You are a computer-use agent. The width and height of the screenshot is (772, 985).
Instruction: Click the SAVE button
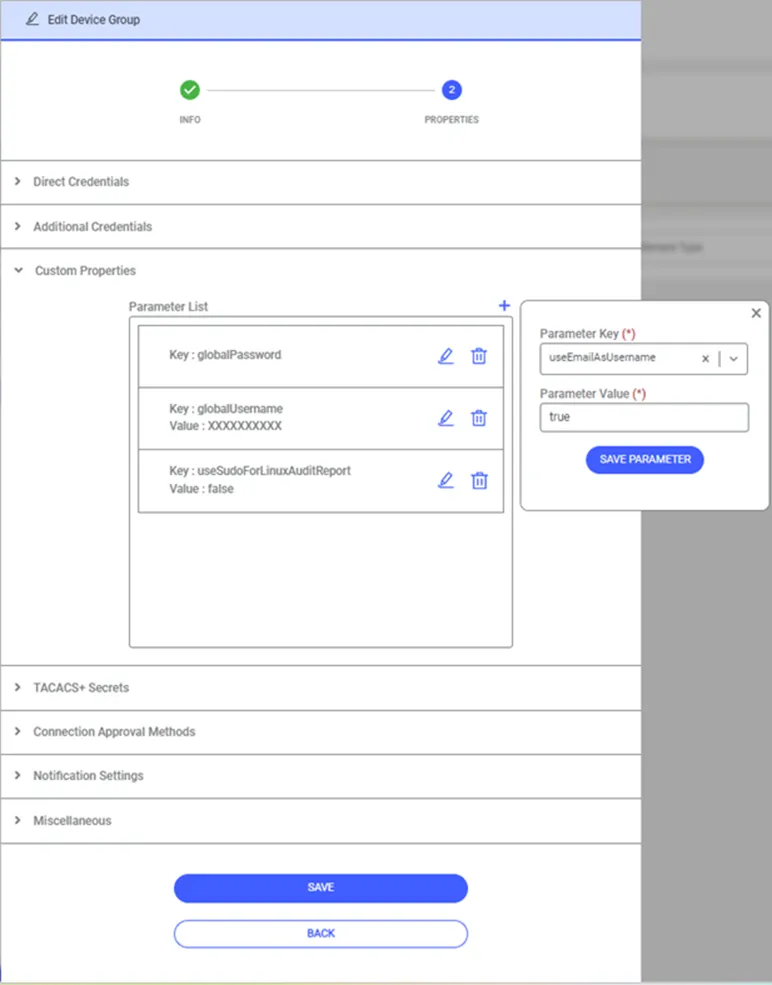tap(320, 888)
